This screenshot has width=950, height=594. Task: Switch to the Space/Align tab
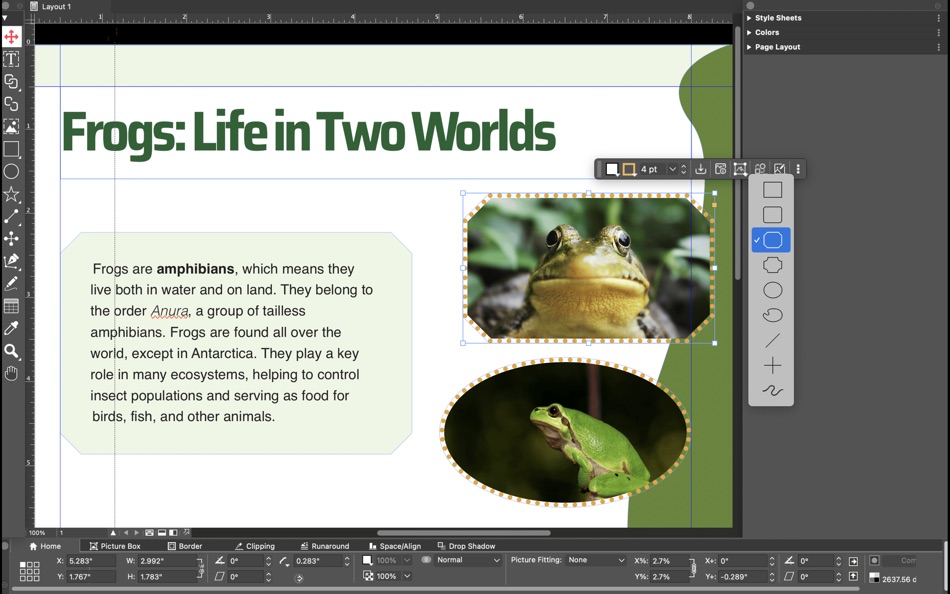(x=394, y=546)
